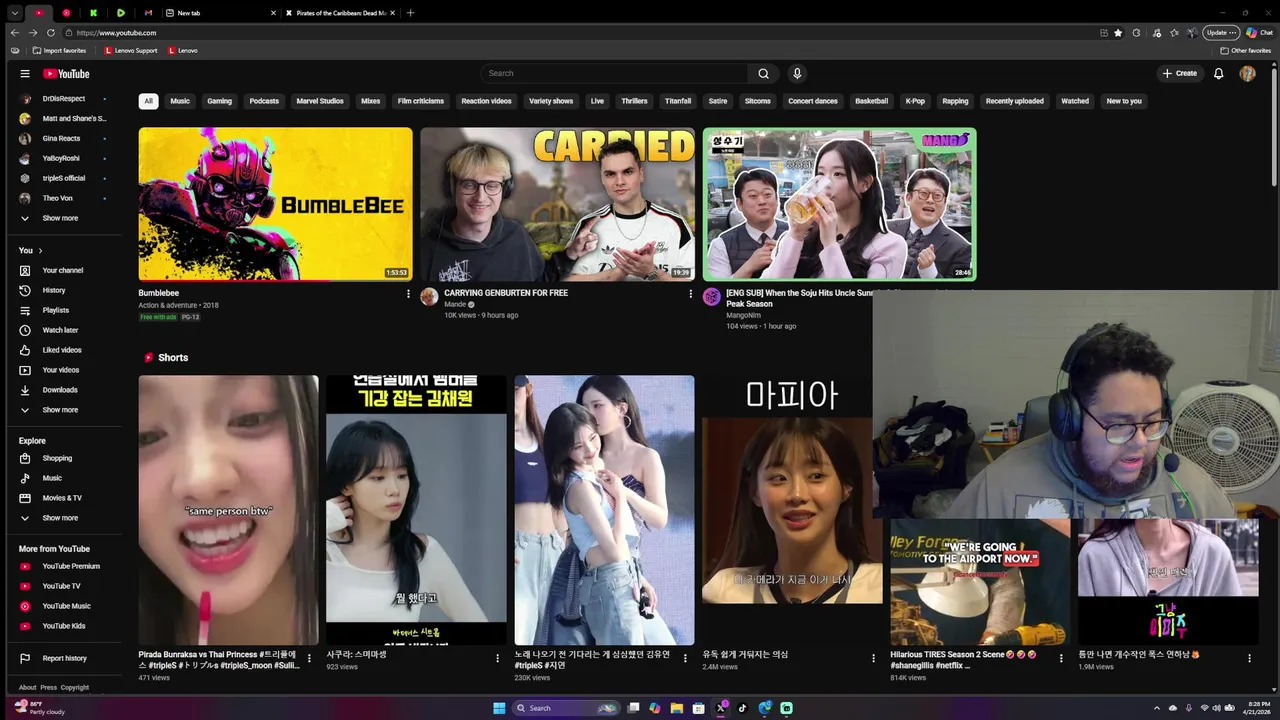
Task: Open the Other favorites folder
Action: click(1246, 50)
